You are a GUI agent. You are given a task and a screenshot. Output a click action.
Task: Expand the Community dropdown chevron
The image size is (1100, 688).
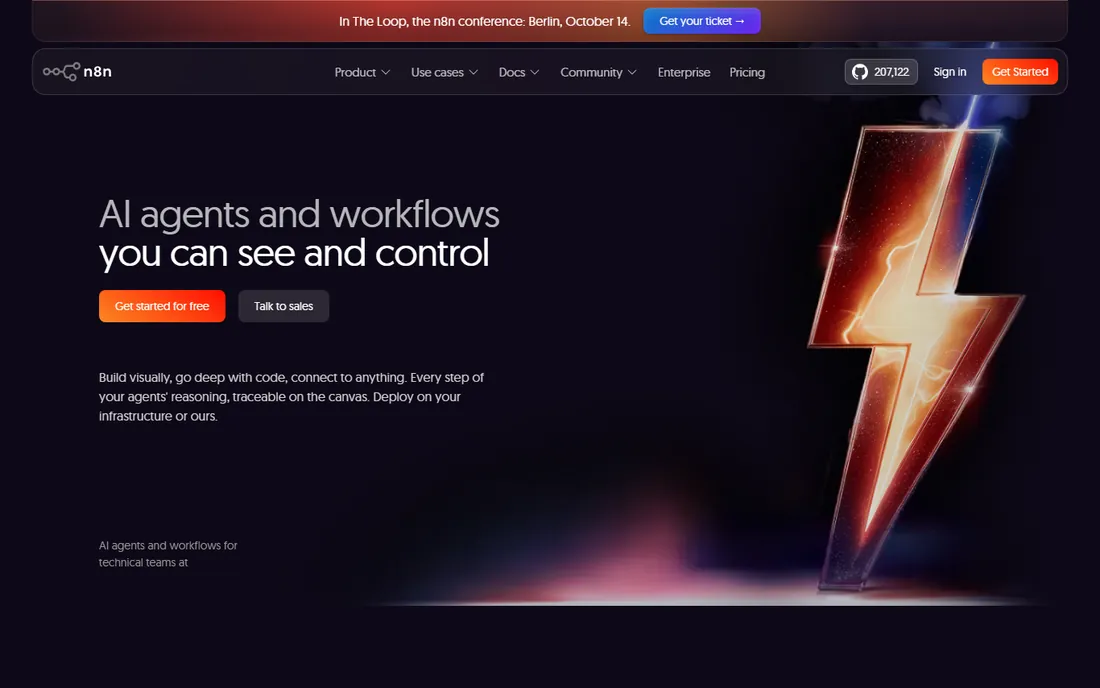click(632, 72)
